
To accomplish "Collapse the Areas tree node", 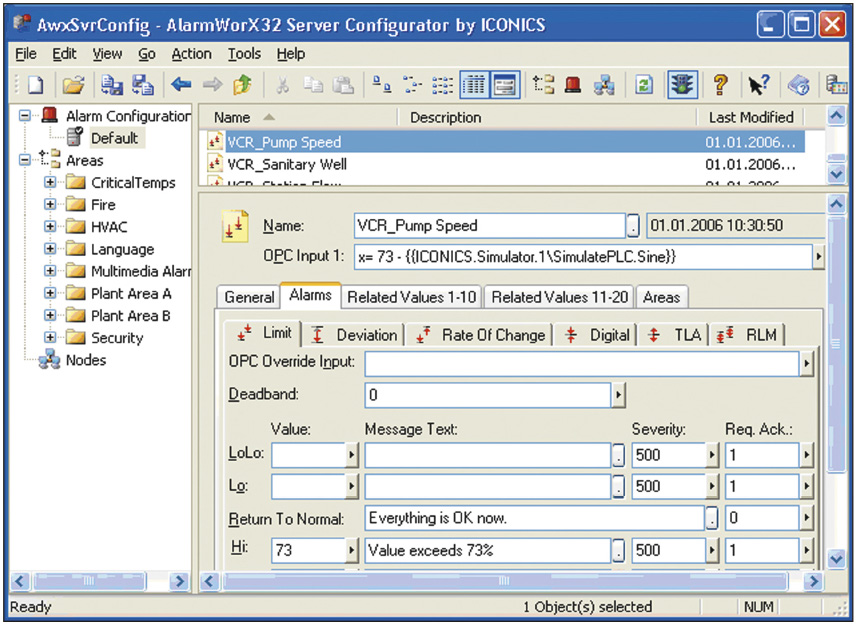I will pos(25,160).
